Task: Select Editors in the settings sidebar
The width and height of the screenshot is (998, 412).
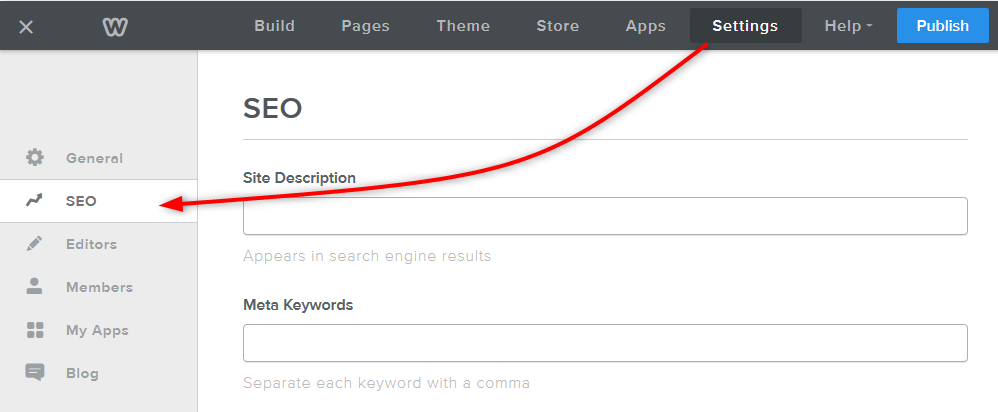Action: pyautogui.click(x=91, y=244)
